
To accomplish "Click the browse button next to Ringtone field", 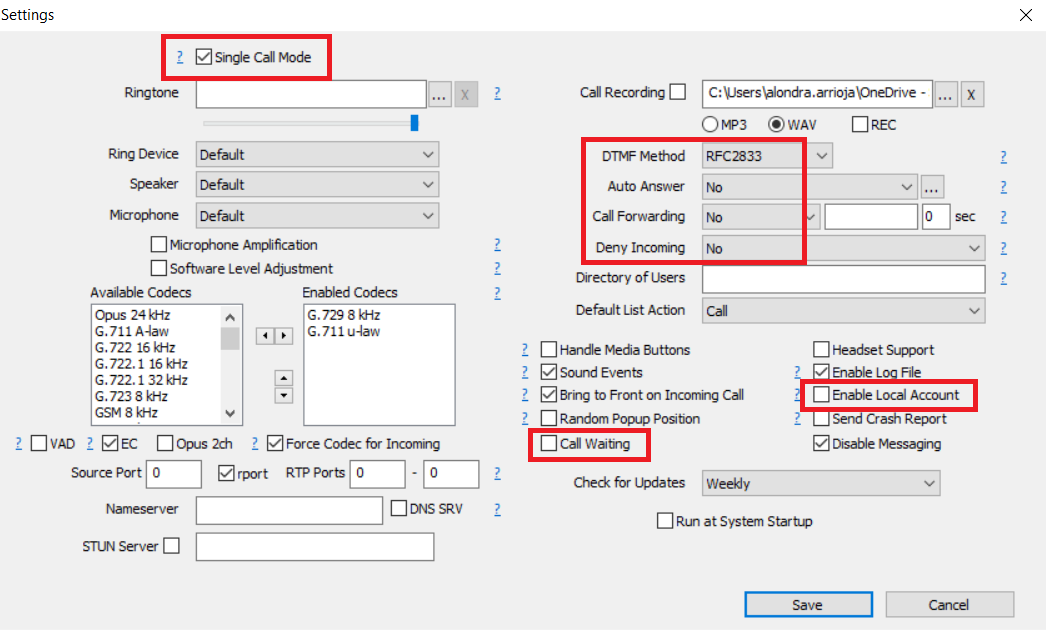I will pos(440,95).
